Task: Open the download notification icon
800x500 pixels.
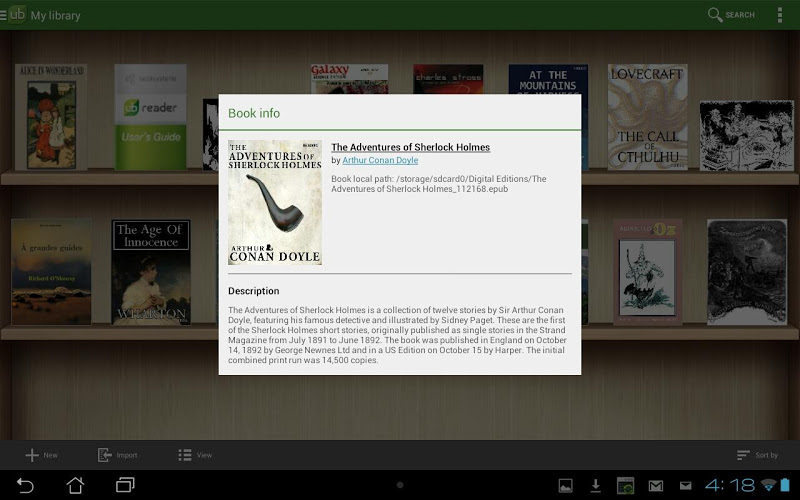Action: pyautogui.click(x=595, y=486)
